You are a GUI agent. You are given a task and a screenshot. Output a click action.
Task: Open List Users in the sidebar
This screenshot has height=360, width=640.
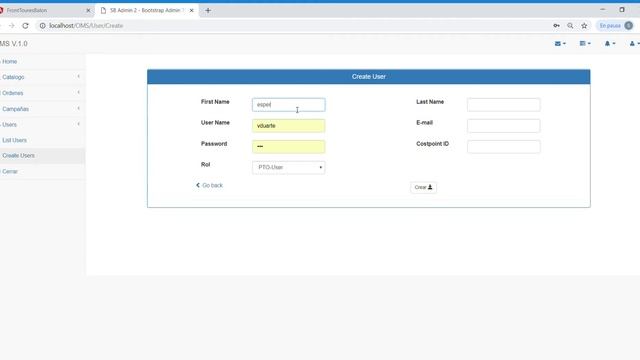click(x=14, y=140)
